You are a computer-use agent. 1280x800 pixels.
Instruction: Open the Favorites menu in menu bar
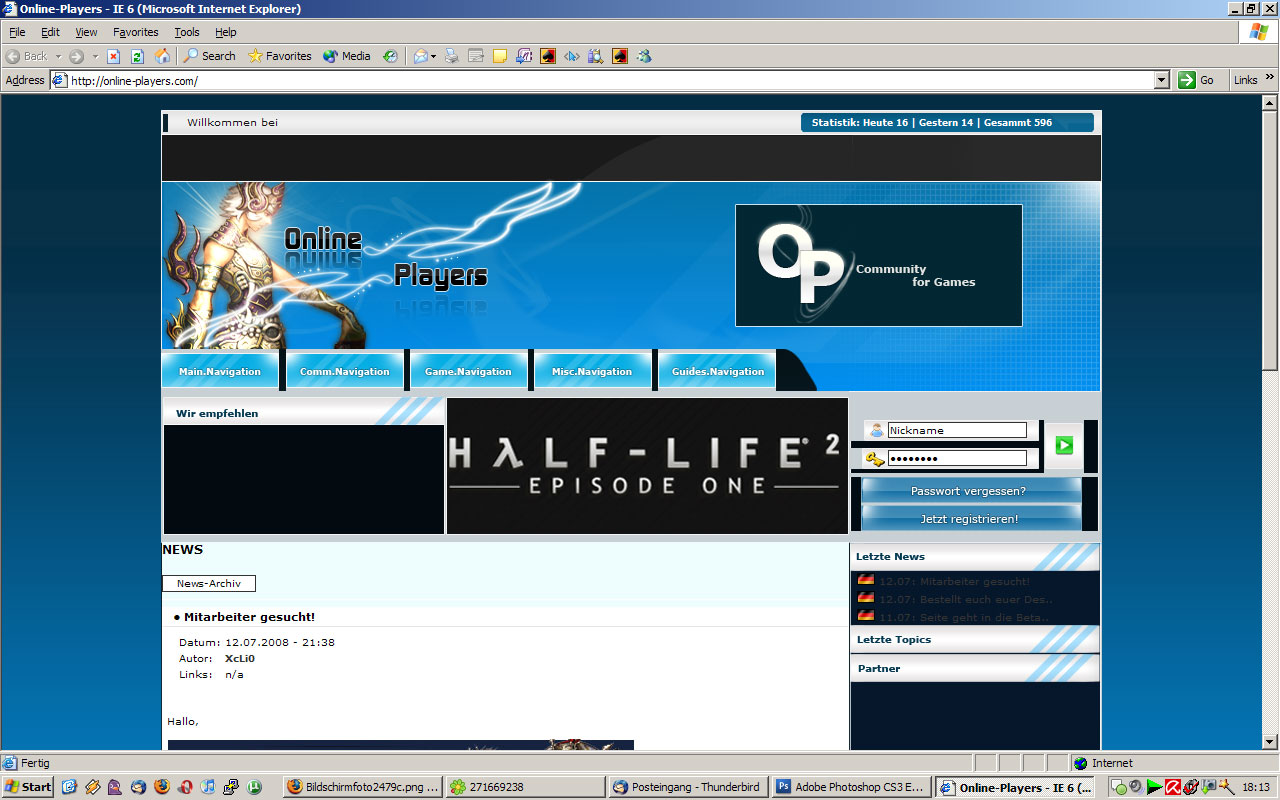click(x=135, y=32)
